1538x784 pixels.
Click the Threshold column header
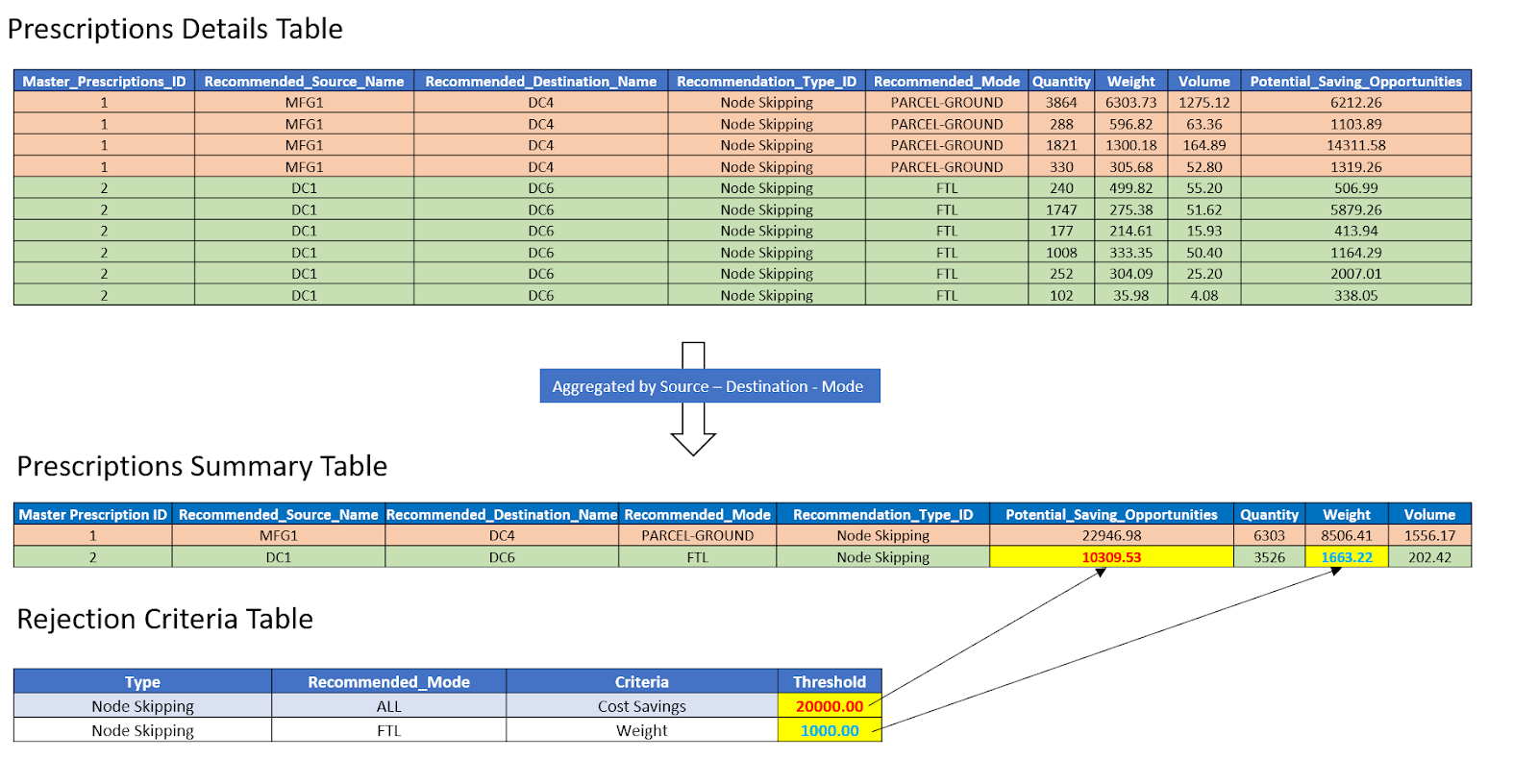[829, 682]
